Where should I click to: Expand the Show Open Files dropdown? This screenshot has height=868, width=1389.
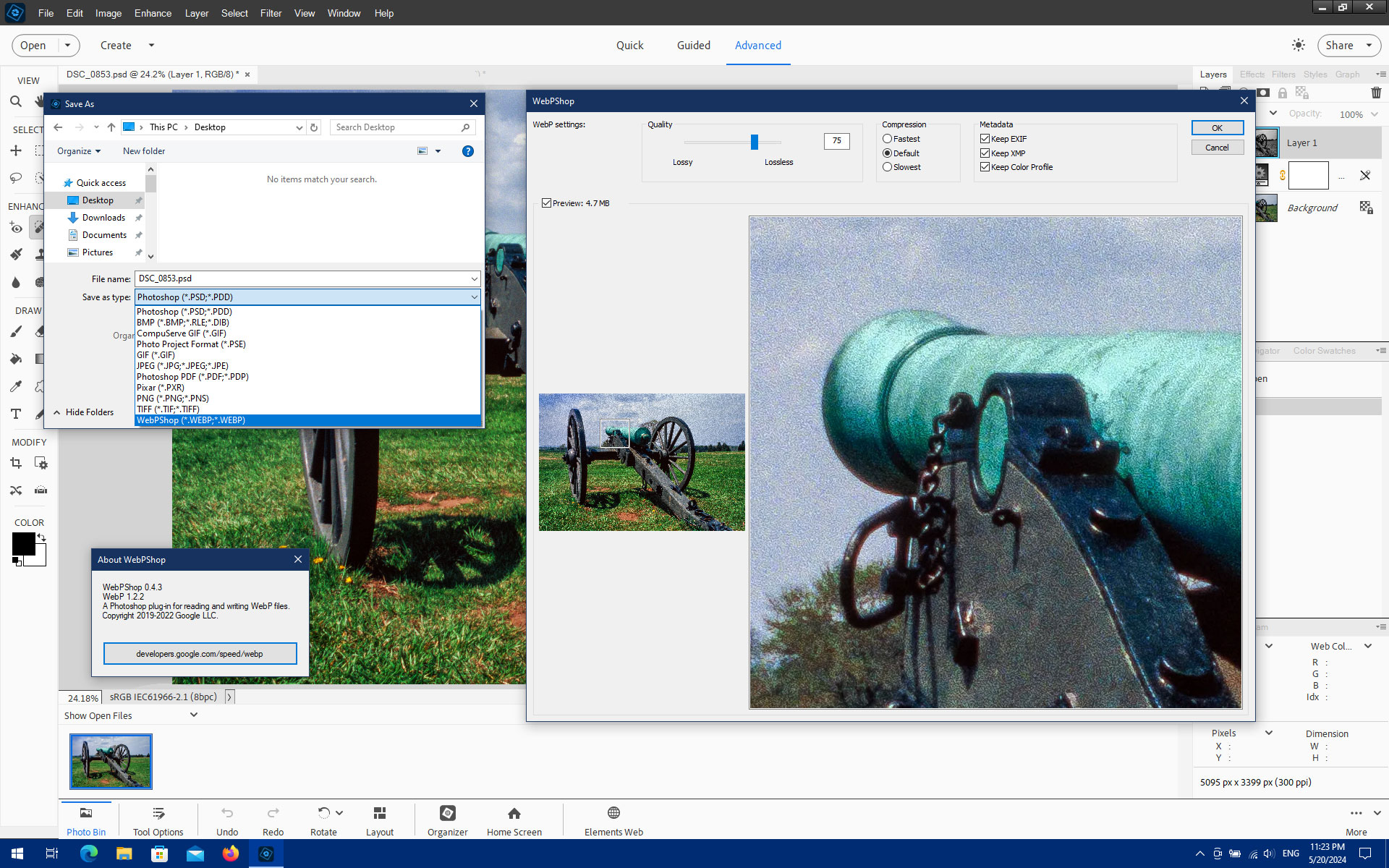pyautogui.click(x=194, y=715)
